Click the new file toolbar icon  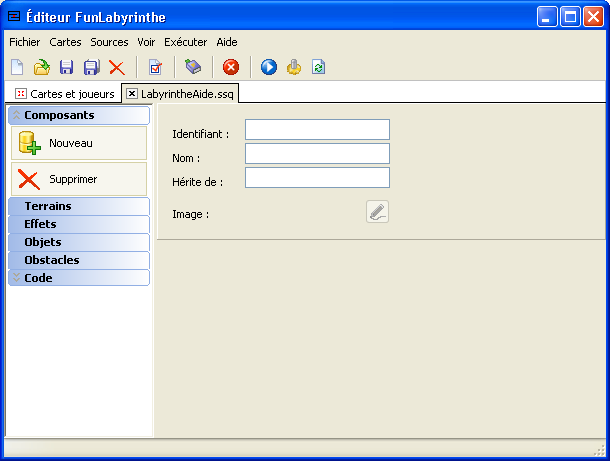pos(17,67)
